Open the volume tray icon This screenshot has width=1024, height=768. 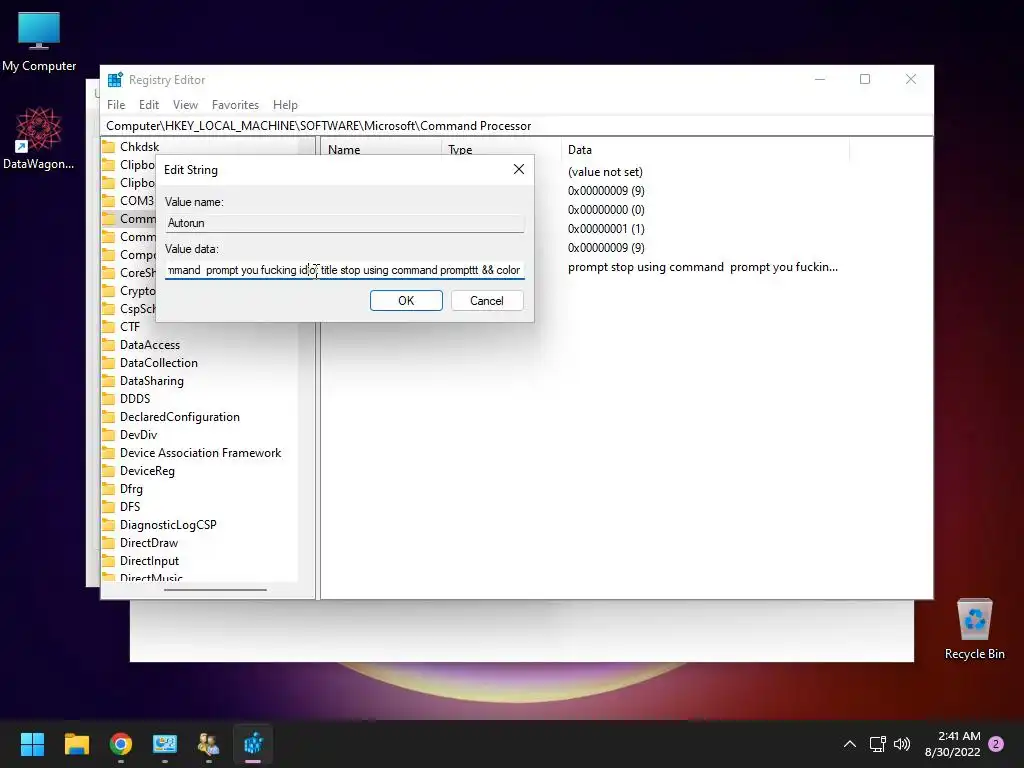pos(902,744)
